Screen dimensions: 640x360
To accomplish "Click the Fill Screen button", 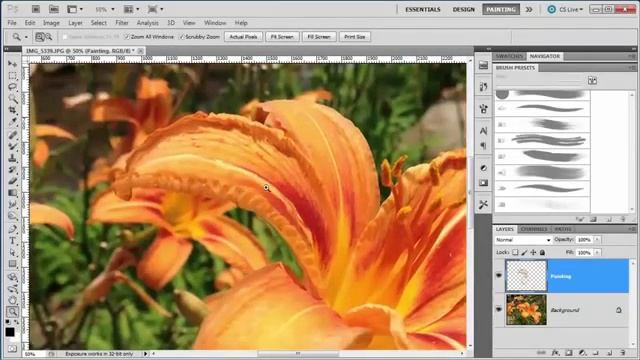I will pos(319,37).
